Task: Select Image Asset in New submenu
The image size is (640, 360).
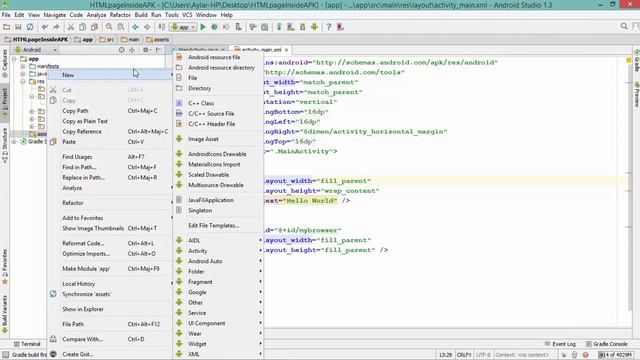Action: (219, 139)
